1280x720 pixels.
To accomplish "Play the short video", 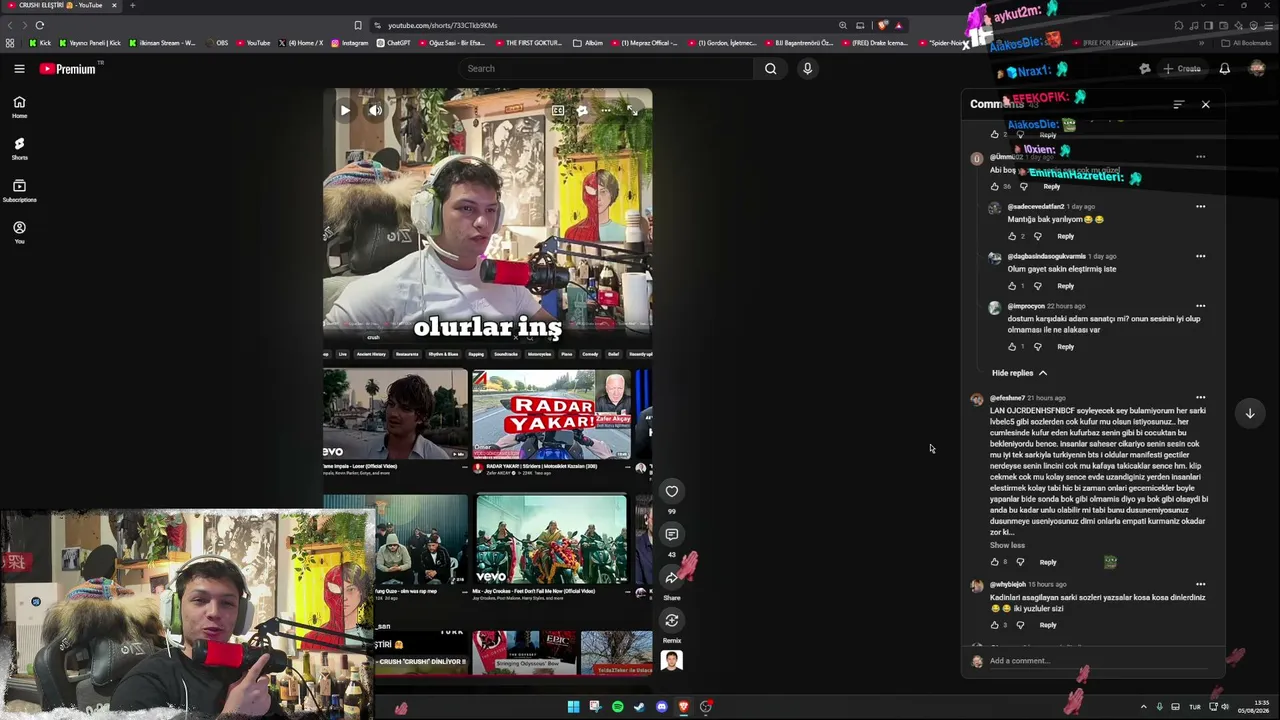I will point(345,111).
